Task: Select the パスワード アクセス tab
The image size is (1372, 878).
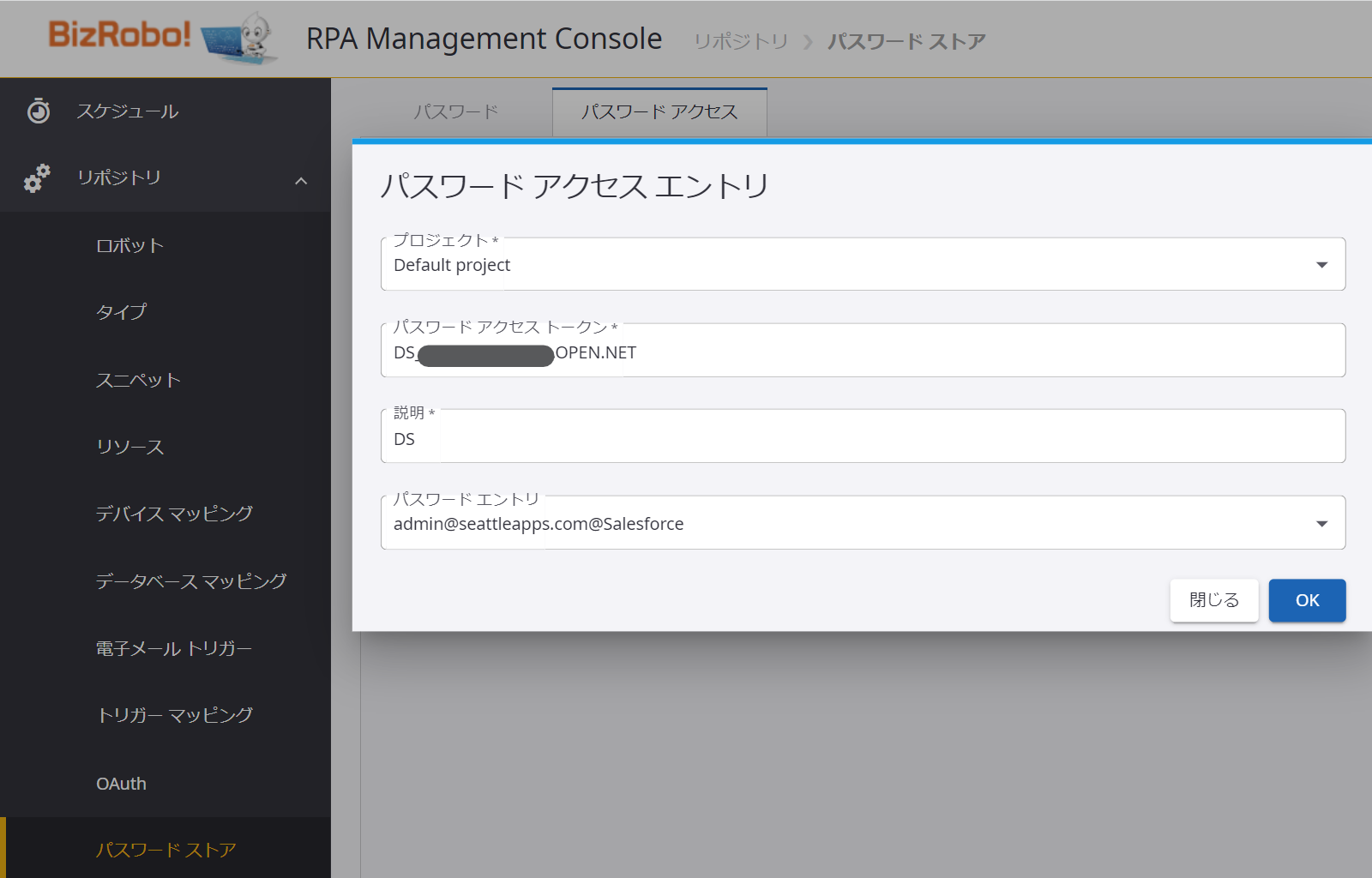Action: 659,112
